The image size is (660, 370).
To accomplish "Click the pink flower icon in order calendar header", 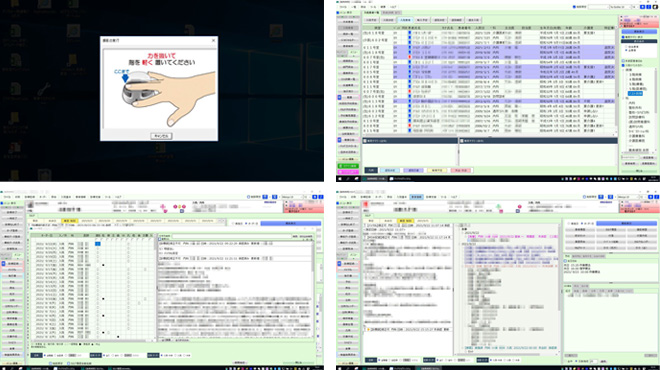I will click(163, 207).
